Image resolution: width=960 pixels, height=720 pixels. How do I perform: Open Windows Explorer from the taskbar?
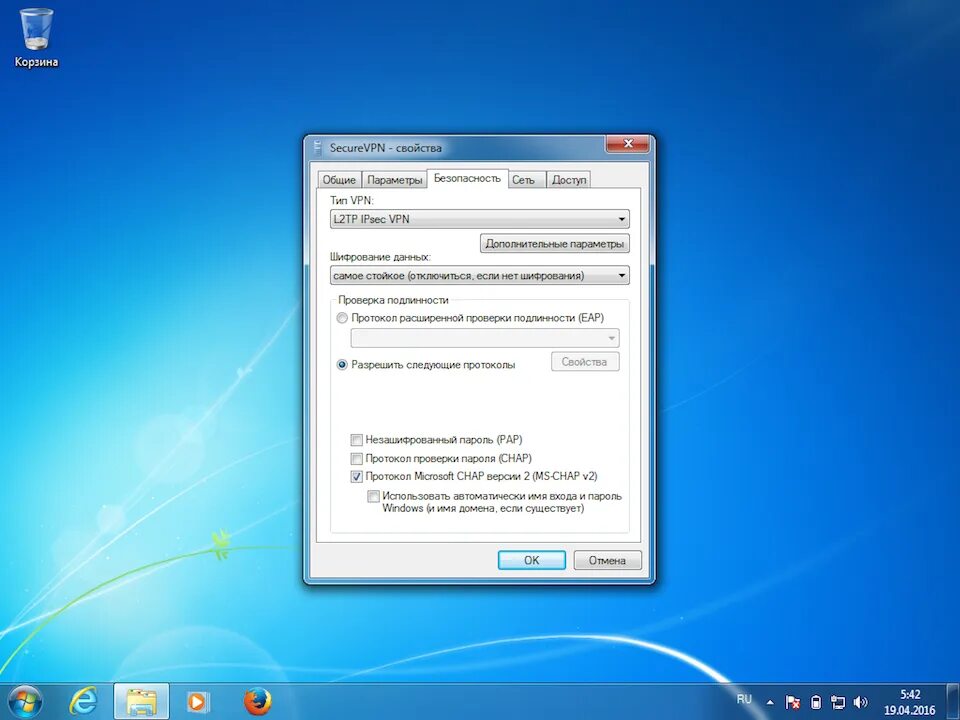[141, 702]
